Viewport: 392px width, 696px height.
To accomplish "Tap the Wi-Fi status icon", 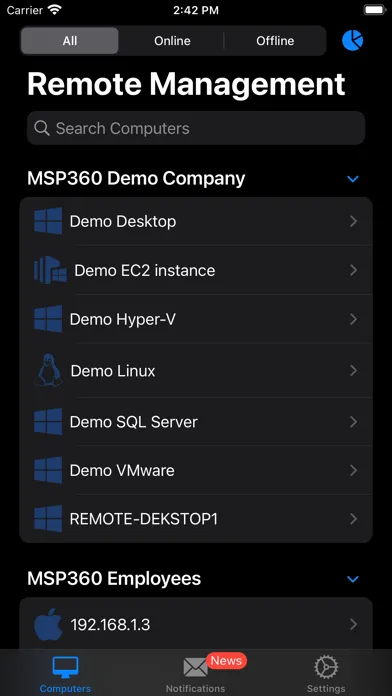I will click(x=55, y=10).
